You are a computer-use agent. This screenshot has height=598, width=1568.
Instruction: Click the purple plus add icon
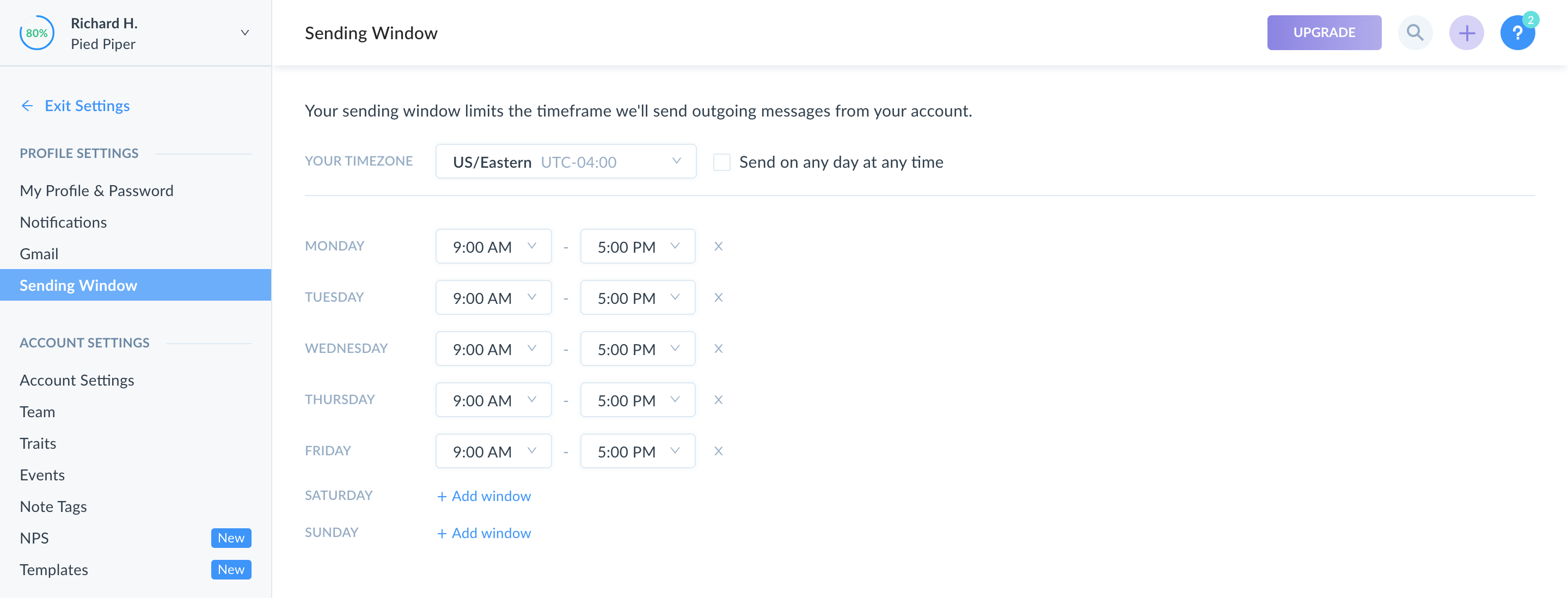(1466, 33)
